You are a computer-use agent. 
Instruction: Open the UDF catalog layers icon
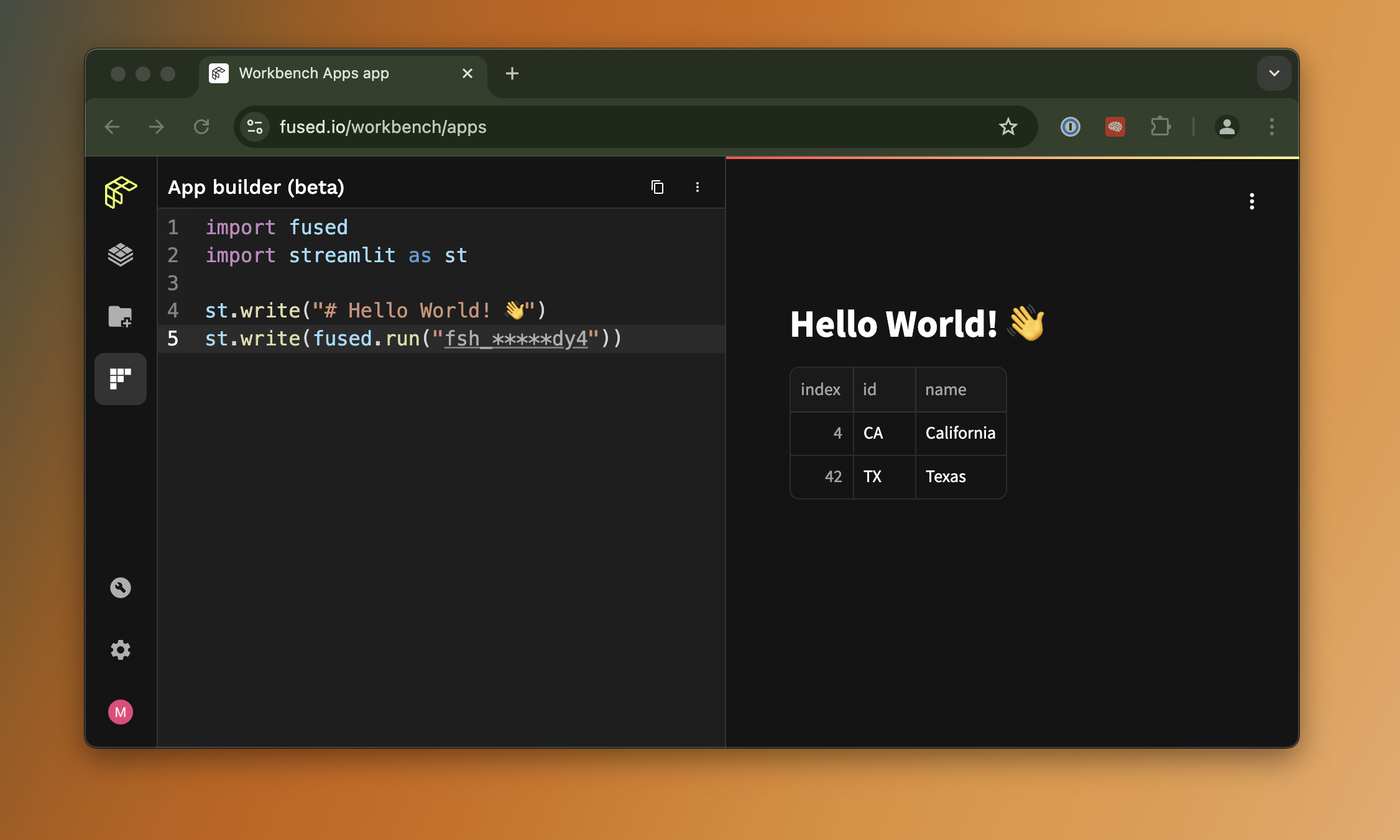point(120,255)
